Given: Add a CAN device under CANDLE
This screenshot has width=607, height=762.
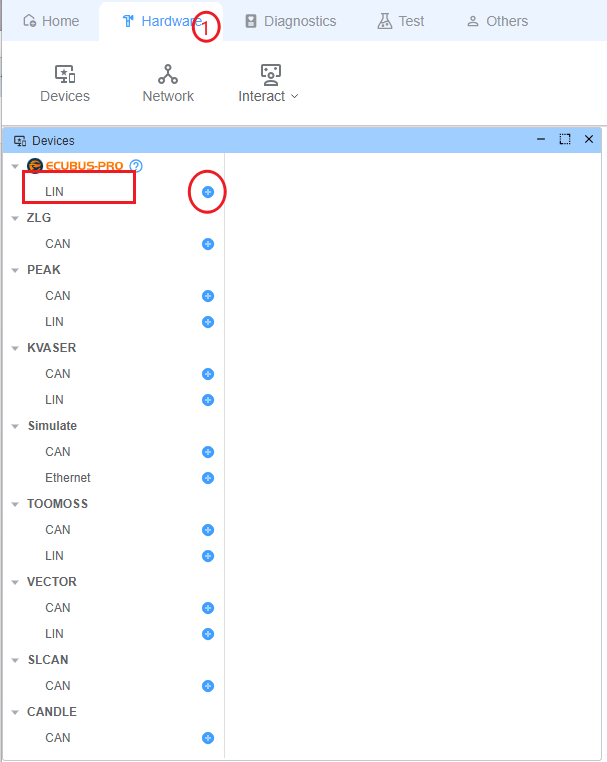Looking at the screenshot, I should click(x=208, y=738).
